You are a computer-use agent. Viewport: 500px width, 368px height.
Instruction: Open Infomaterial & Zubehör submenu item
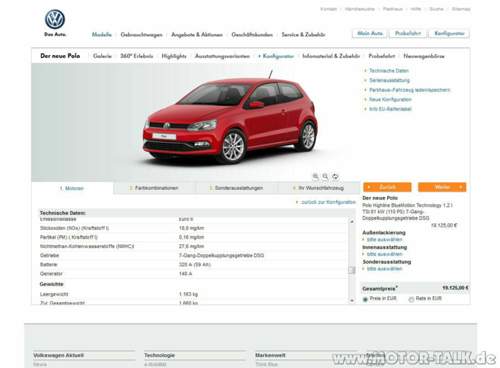[331, 56]
